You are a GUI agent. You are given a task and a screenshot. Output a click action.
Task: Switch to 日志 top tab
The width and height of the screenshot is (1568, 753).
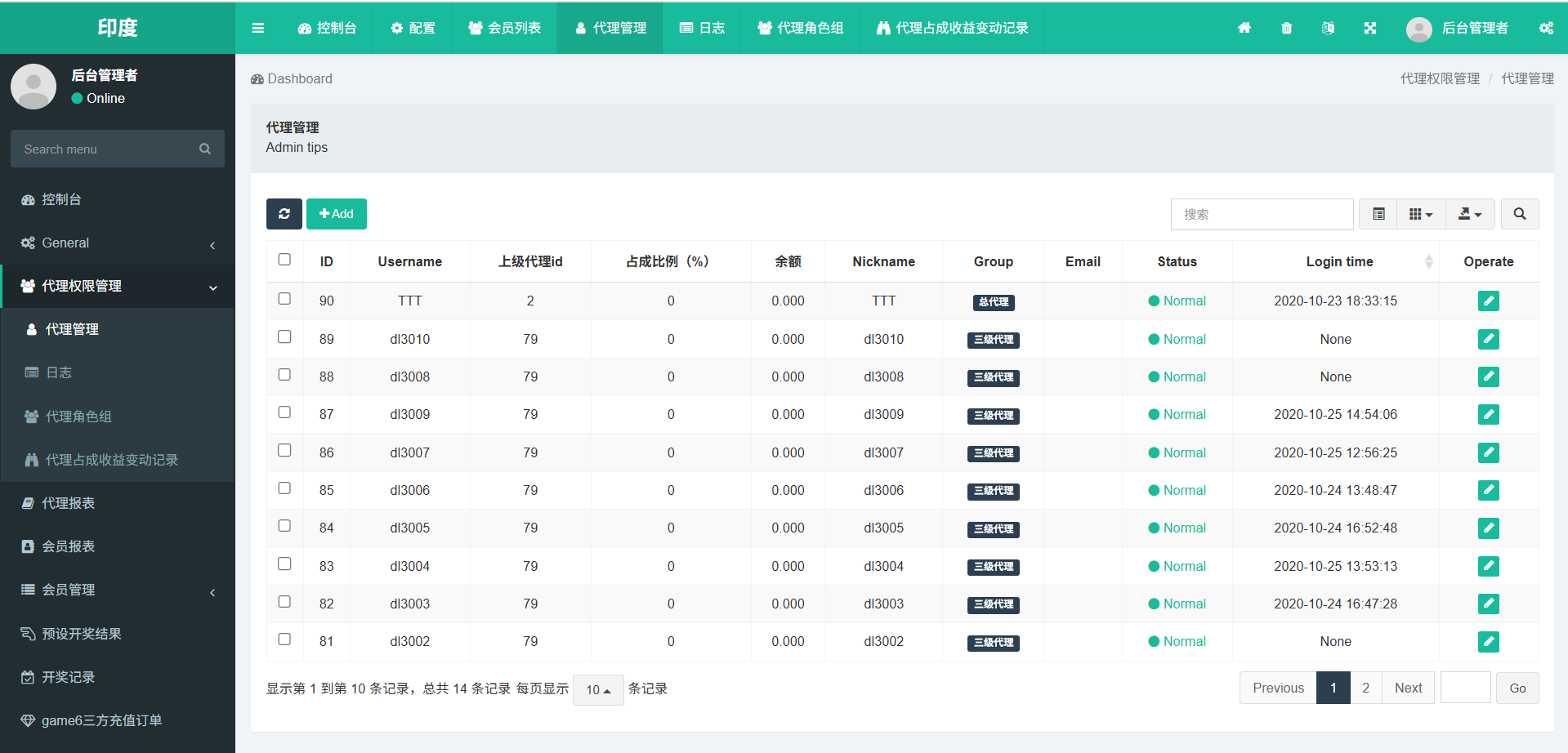click(x=702, y=28)
